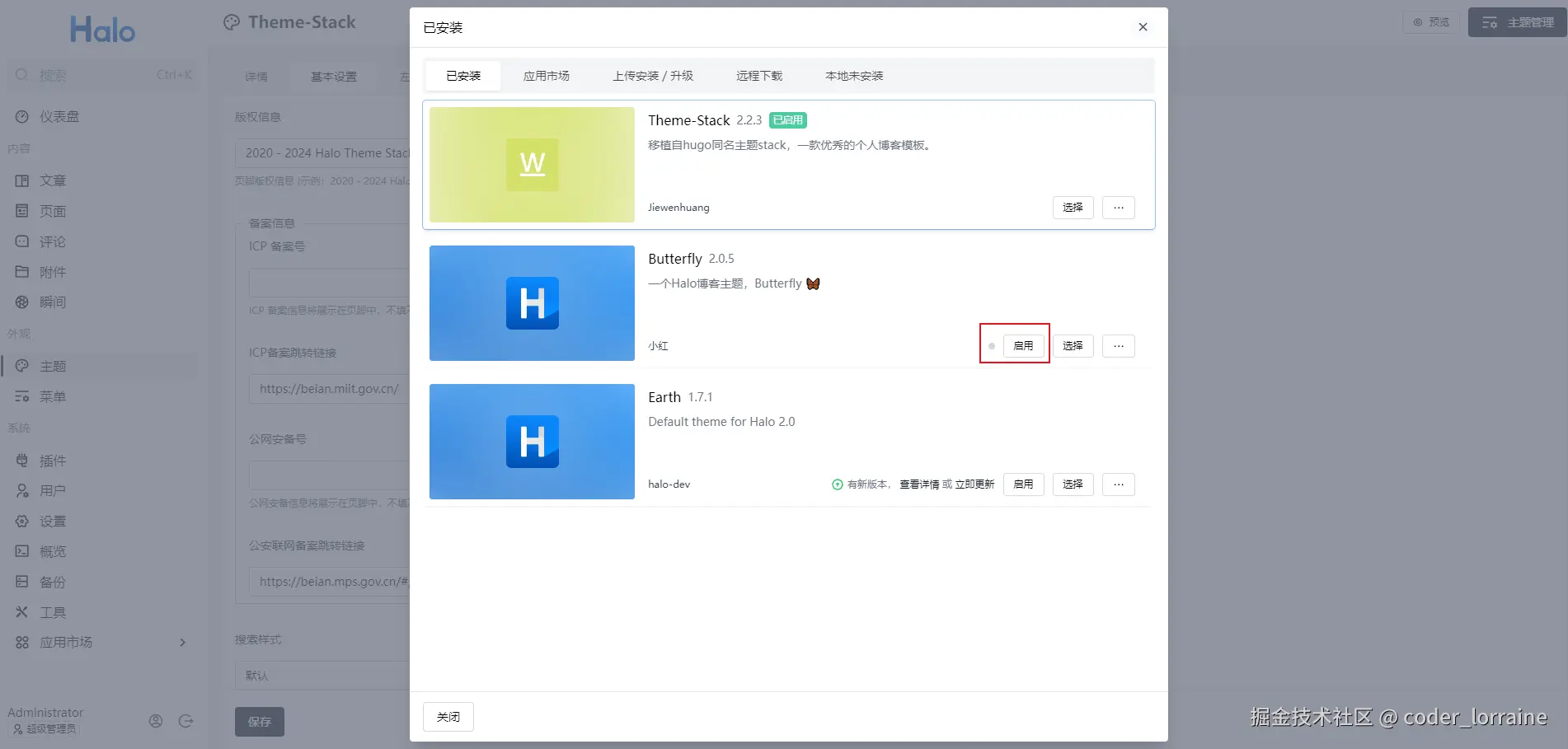1568x749 pixels.
Task: Open the 远程下载 tab
Action: point(759,76)
